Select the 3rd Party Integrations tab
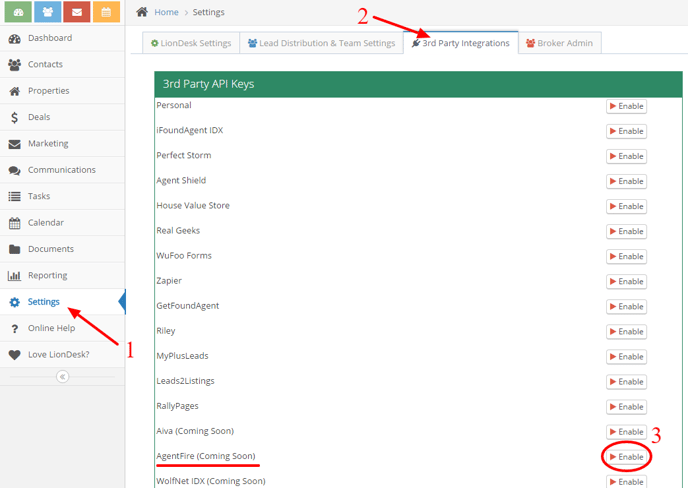Screen dimensions: 688x488 point(461,43)
